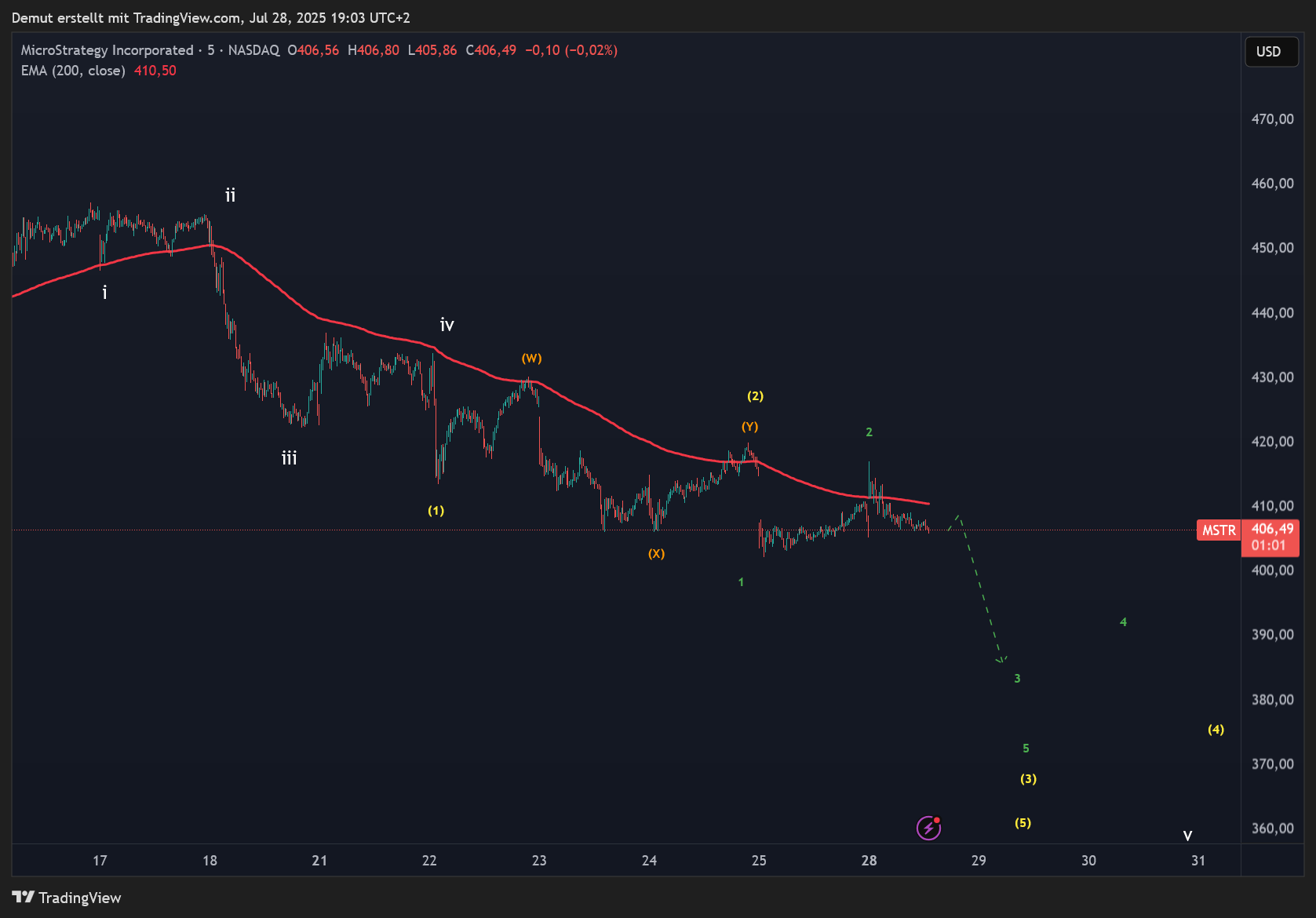Click the MicroStrategy Incorporated symbol title
This screenshot has height=918, width=1316.
107,50
